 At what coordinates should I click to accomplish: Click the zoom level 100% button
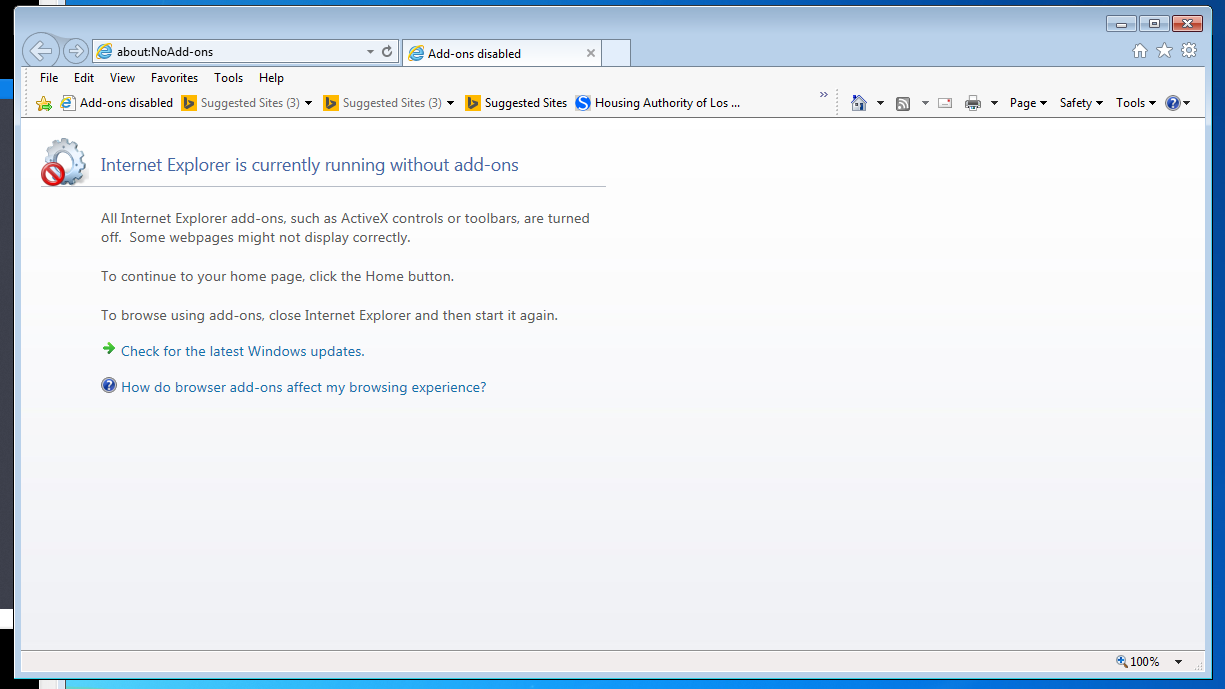pyautogui.click(x=1139, y=662)
